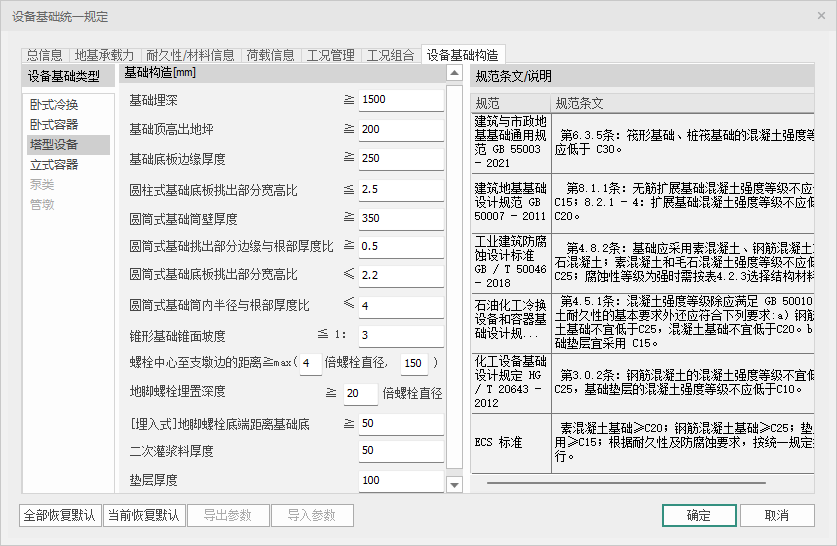Focus the 锥形基础锥面坡度 input
Viewport: 837px width, 546px height.
(x=400, y=335)
